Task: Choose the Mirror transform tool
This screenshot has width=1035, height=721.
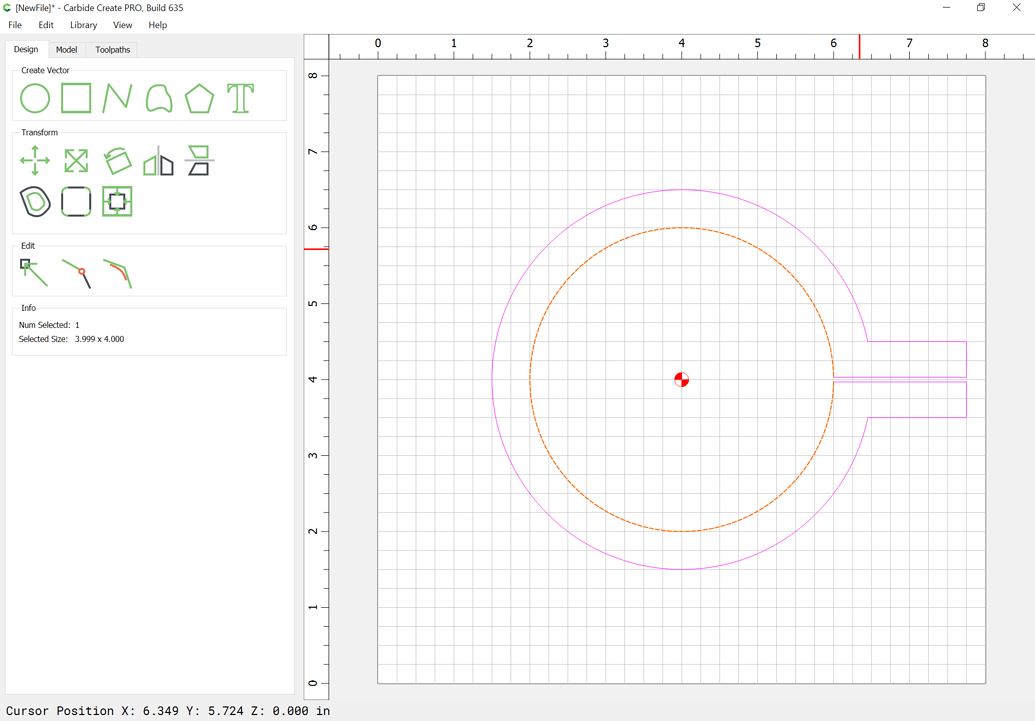Action: (157, 160)
